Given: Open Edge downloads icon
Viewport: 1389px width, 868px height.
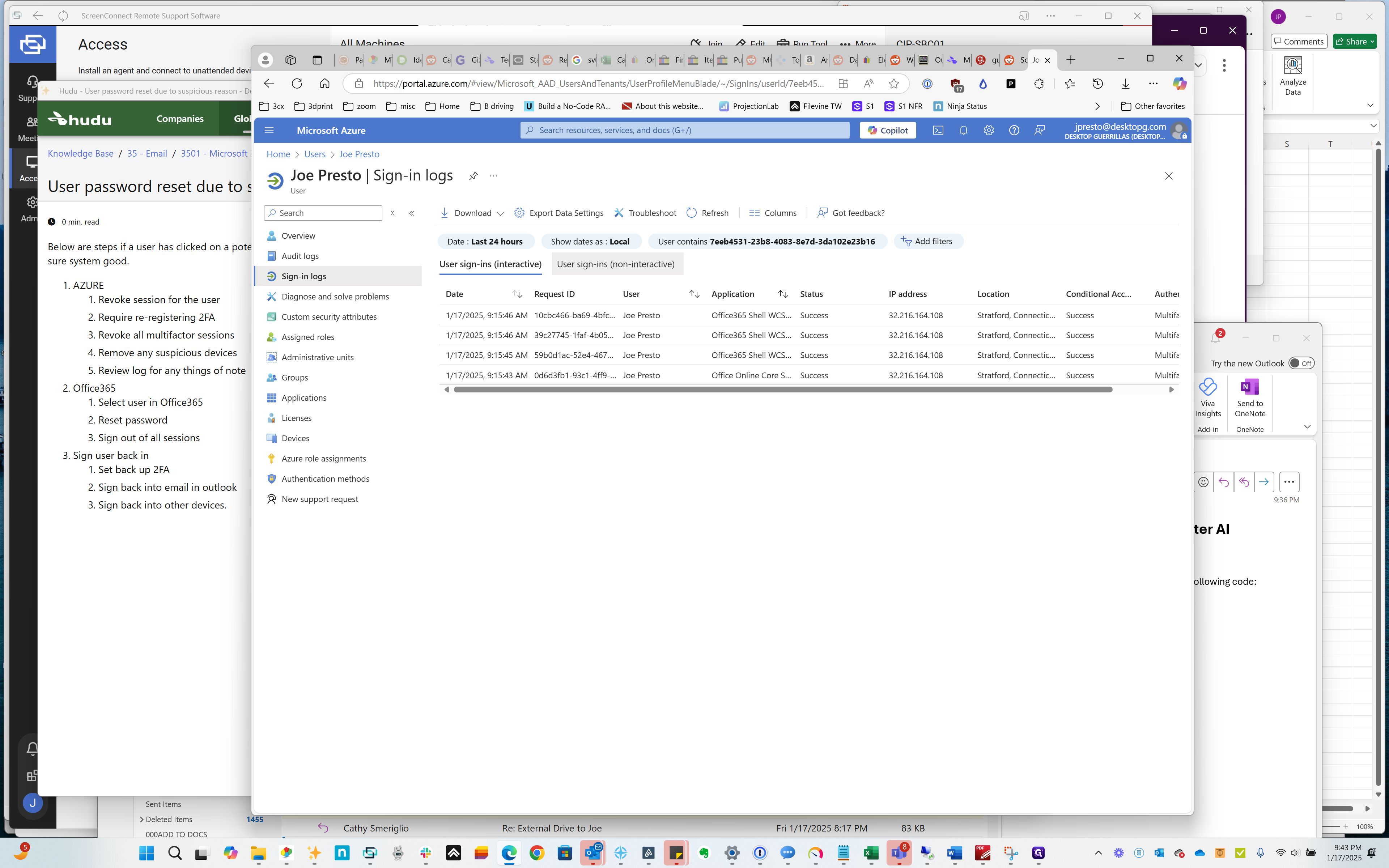Looking at the screenshot, I should 1126,84.
